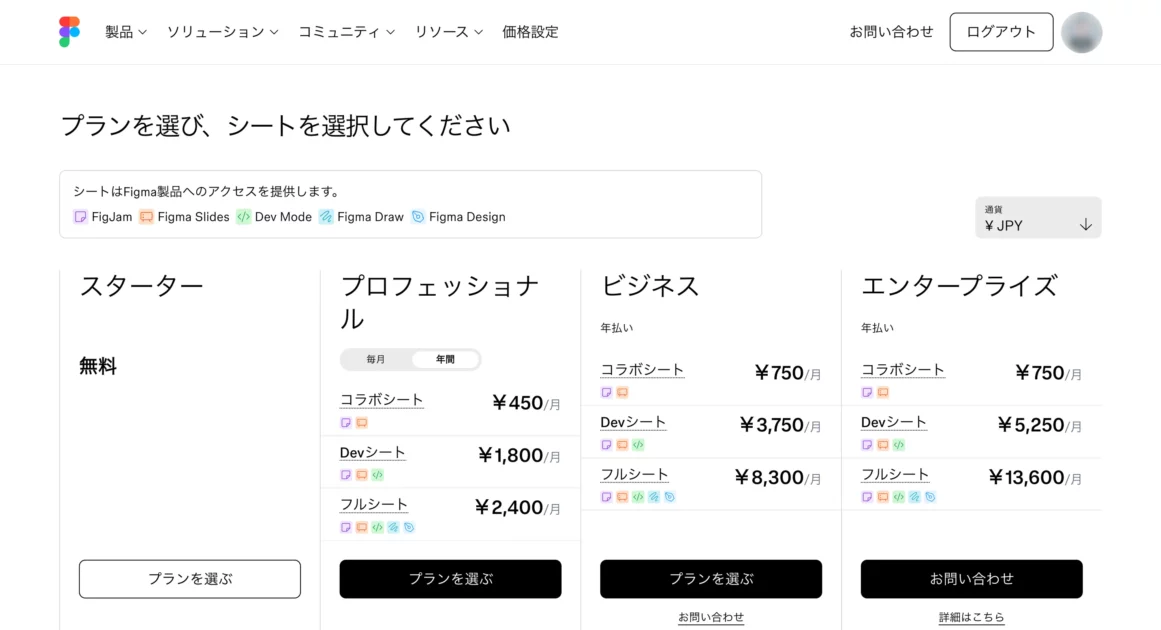
Task: Go to 価格設定 page
Action: point(530,32)
